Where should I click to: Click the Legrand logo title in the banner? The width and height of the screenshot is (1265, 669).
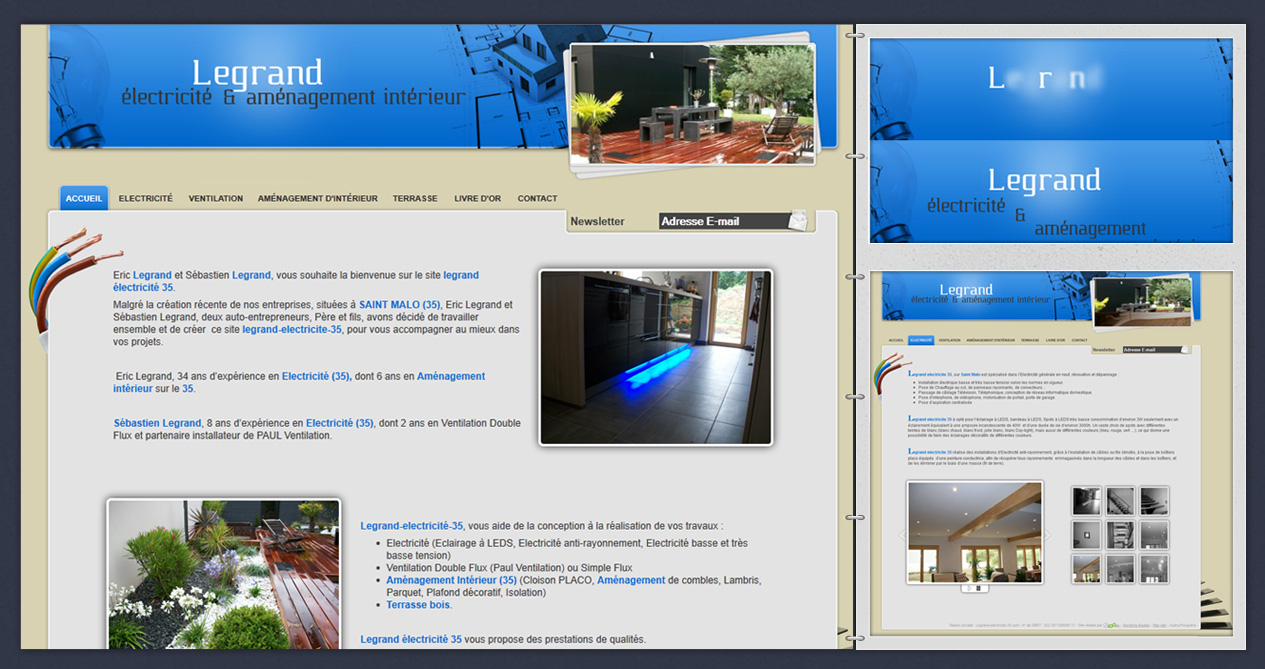[x=257, y=74]
